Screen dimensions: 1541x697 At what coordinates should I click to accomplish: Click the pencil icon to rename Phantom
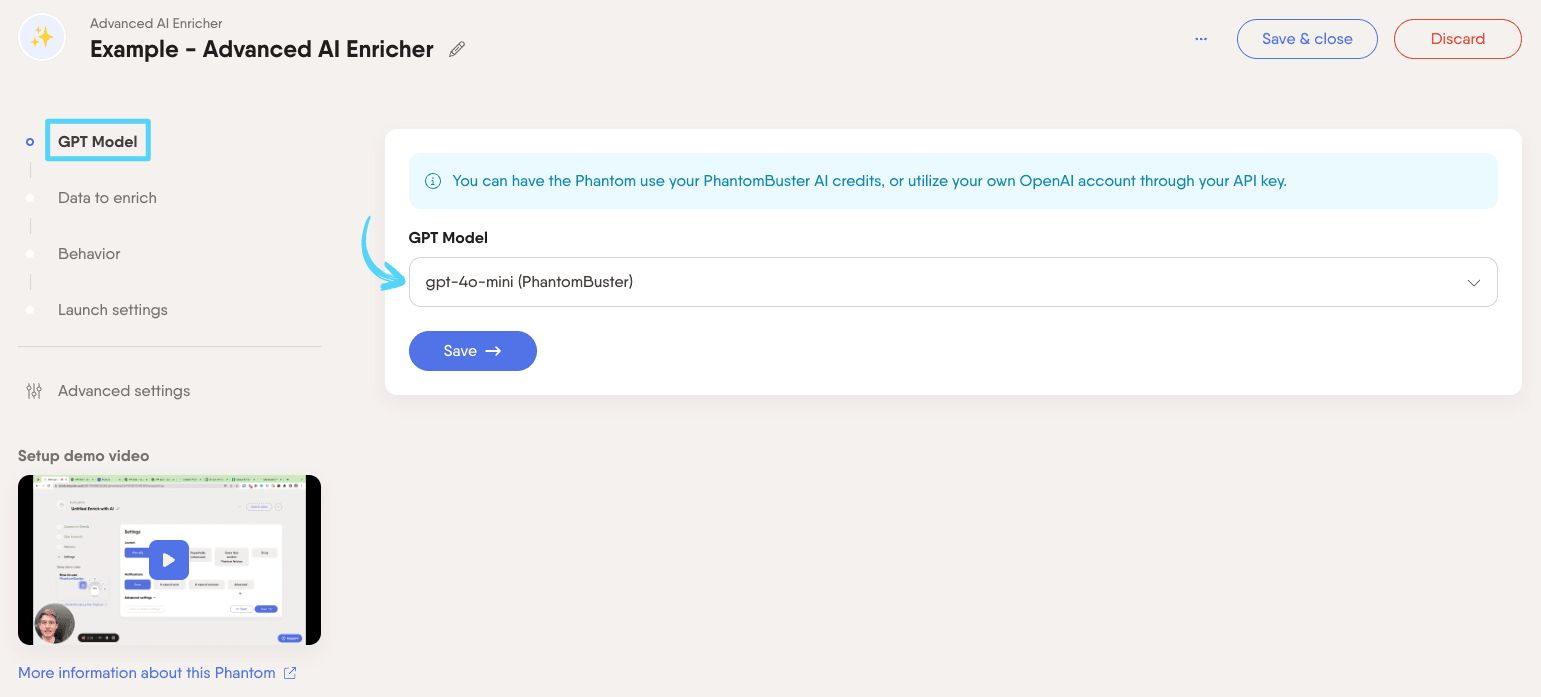(457, 49)
